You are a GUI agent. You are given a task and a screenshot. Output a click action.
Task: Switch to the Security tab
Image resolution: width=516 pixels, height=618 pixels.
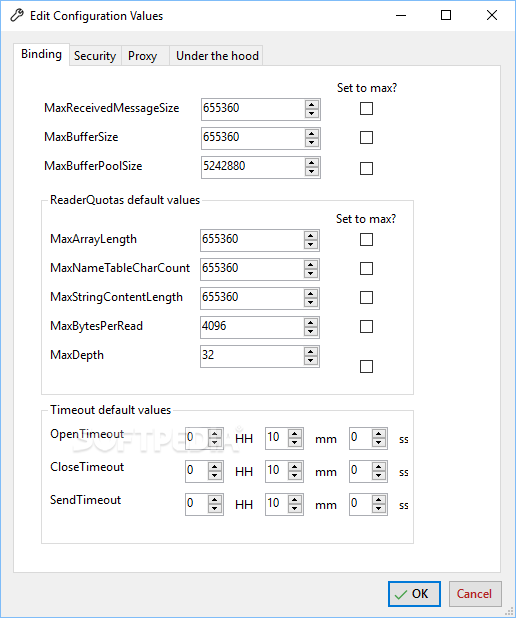point(95,56)
